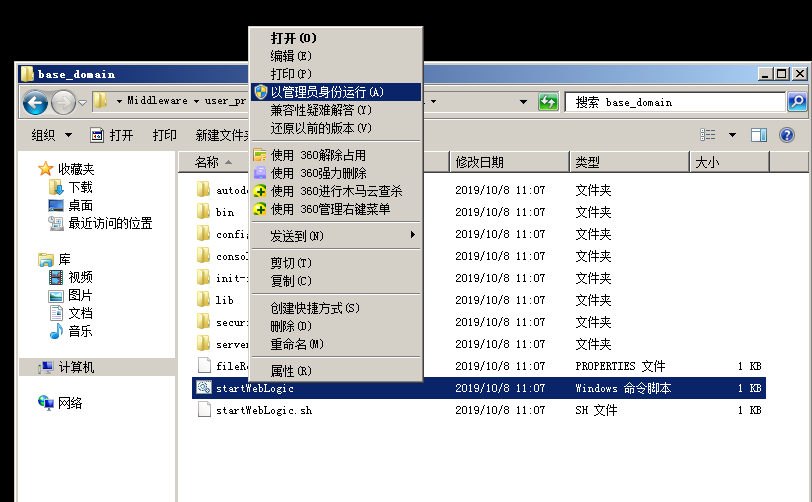Open the recent pages dropdown arrow

point(83,103)
